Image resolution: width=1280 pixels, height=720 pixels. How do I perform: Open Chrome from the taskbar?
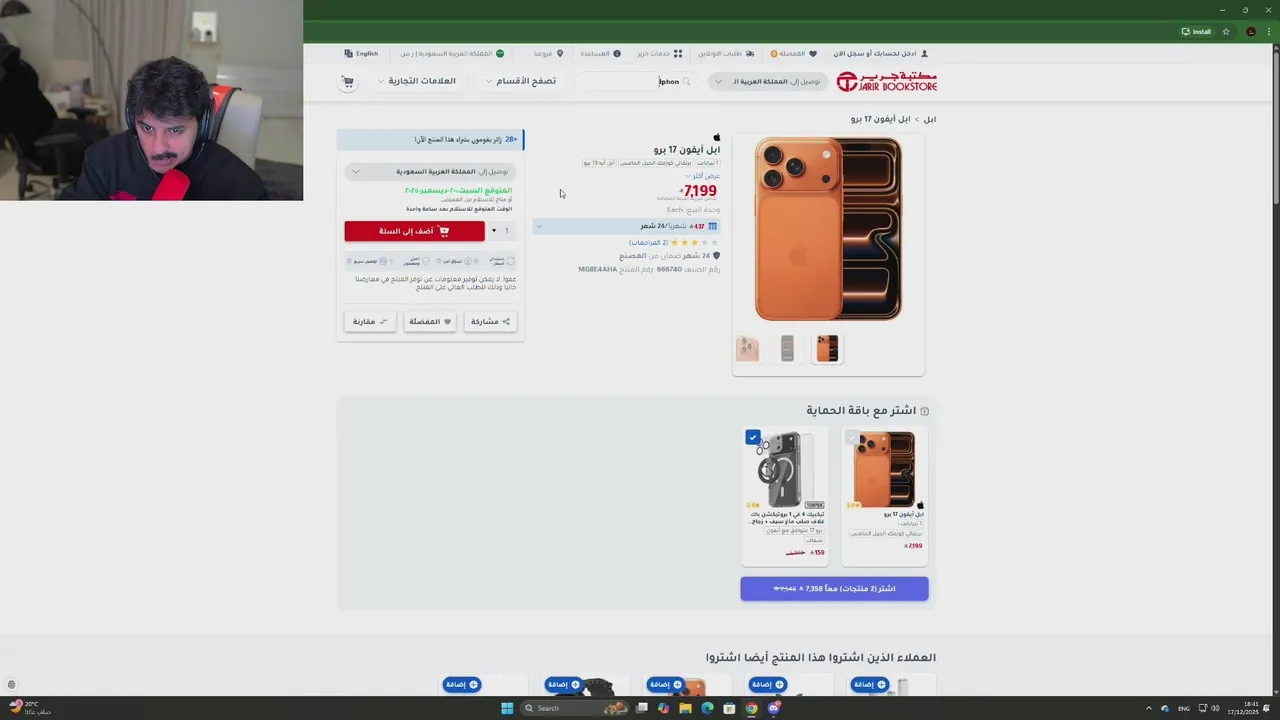[751, 708]
